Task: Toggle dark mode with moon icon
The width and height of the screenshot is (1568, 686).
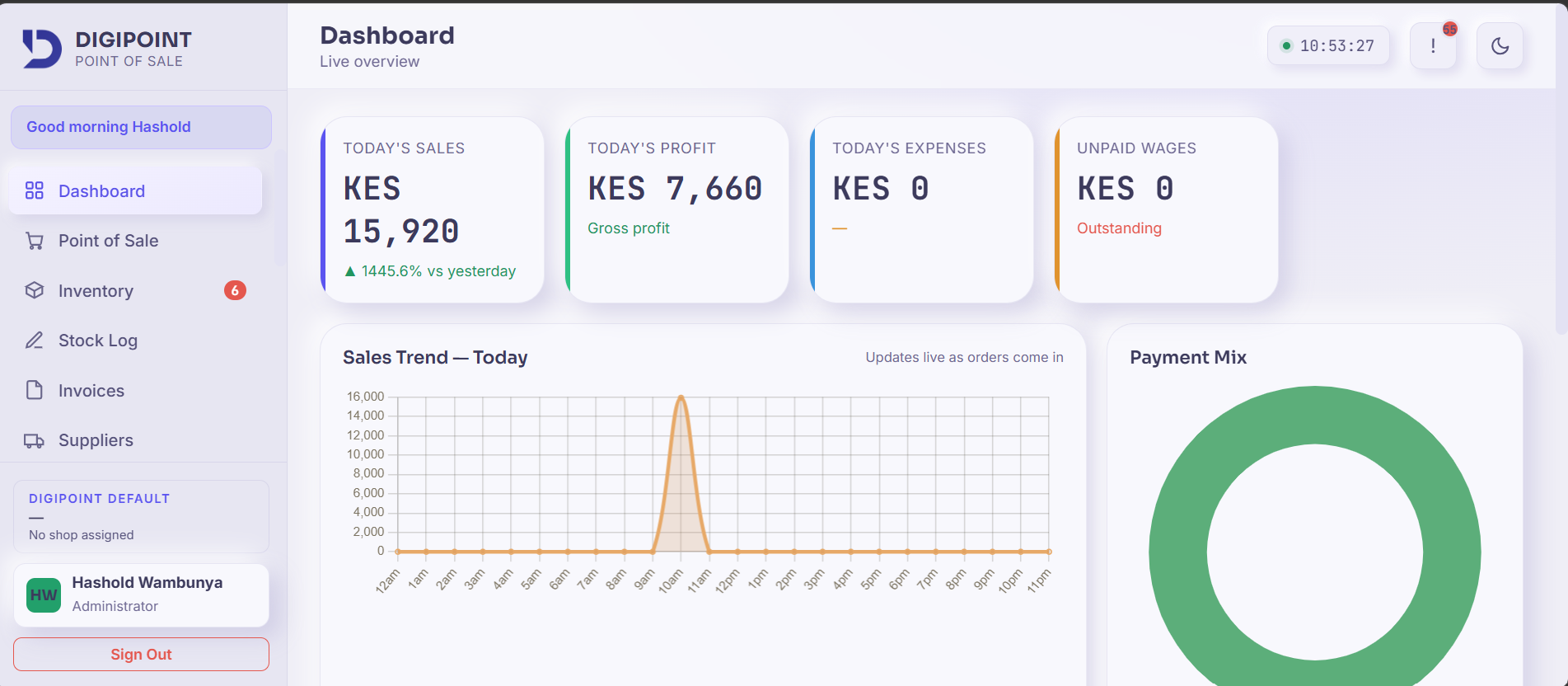Action: pos(1500,45)
